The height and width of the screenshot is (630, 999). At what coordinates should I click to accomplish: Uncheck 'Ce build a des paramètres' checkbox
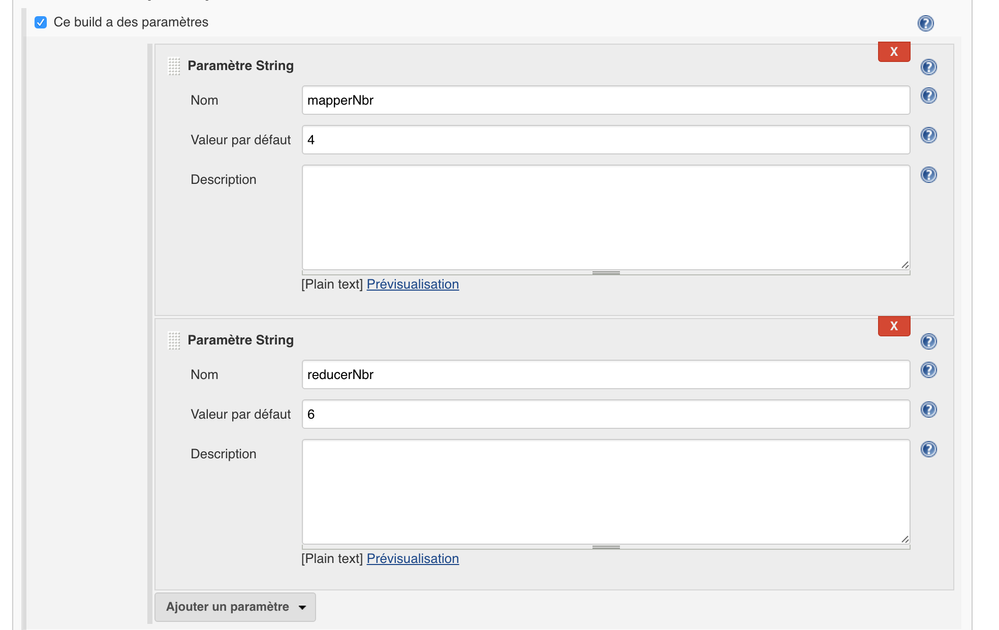tap(41, 22)
